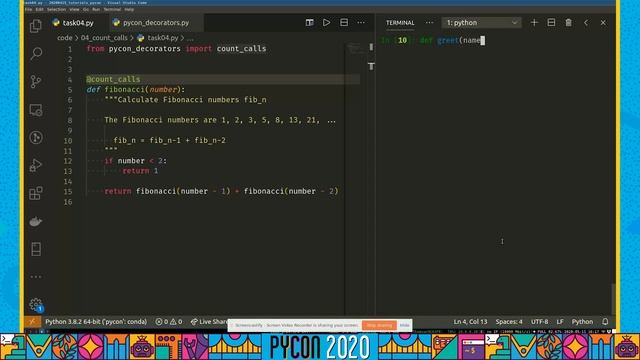Expand breadcrumb symbol ellipsis
This screenshot has width=640, height=360.
point(190,38)
